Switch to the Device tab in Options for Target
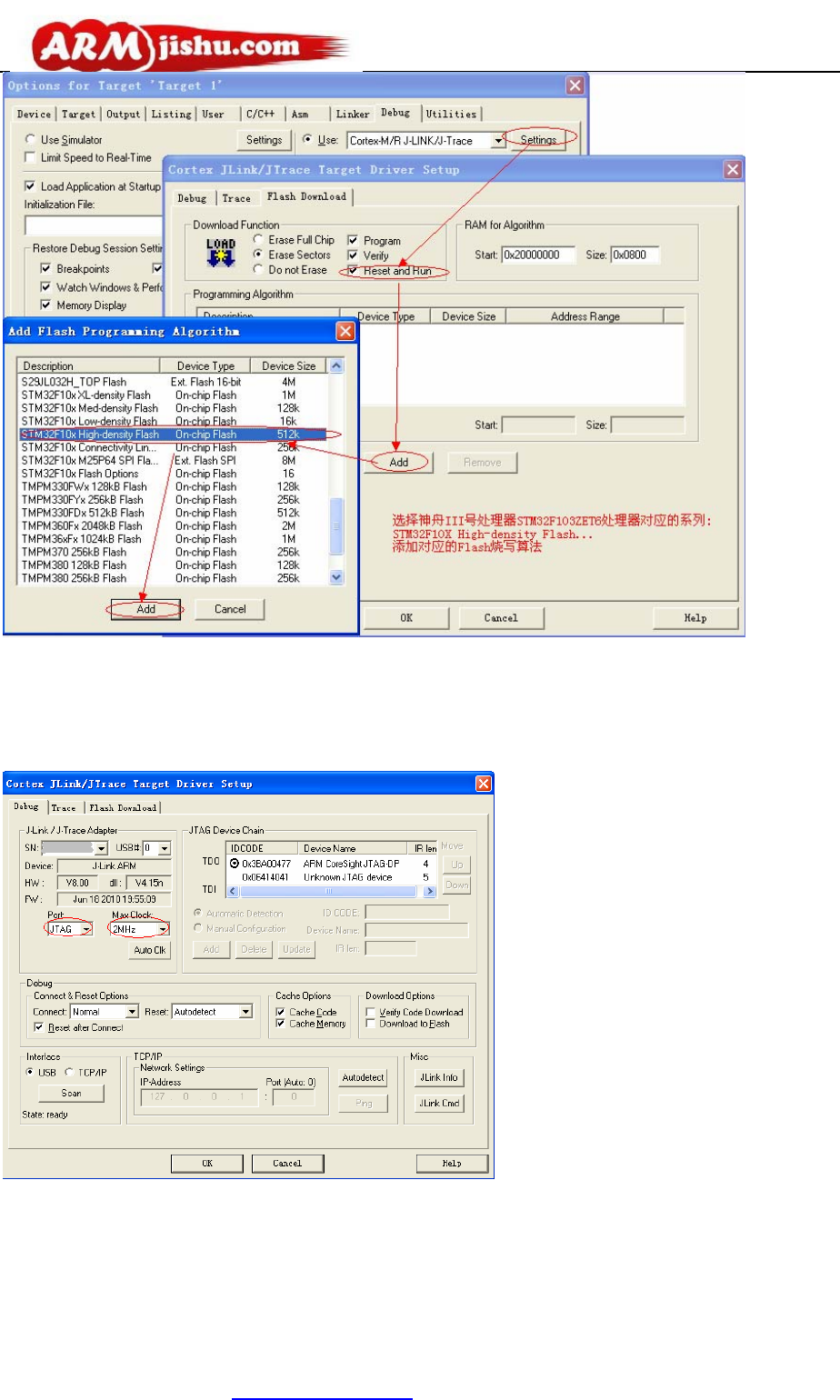The height and width of the screenshot is (1400, 840). click(x=35, y=115)
